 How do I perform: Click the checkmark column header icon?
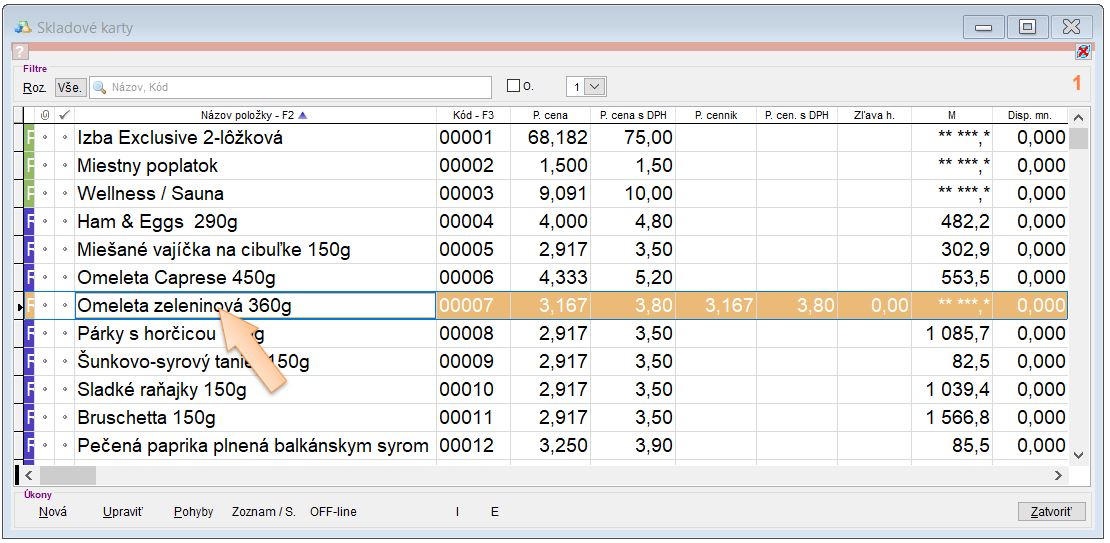pos(65,115)
